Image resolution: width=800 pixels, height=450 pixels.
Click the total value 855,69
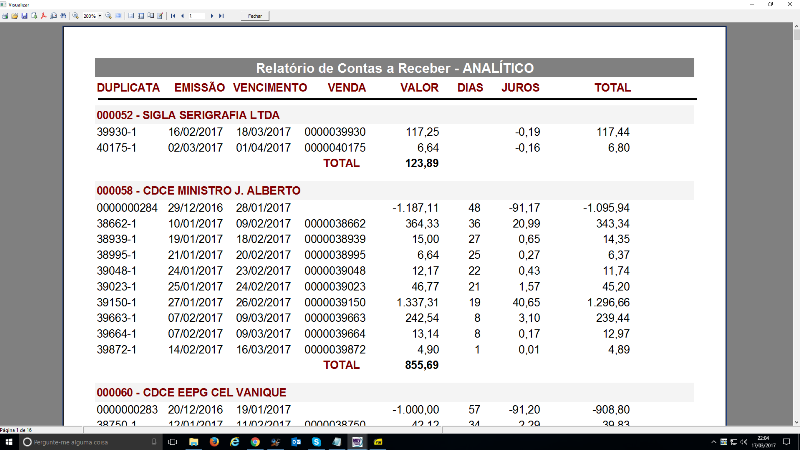[x=421, y=365]
